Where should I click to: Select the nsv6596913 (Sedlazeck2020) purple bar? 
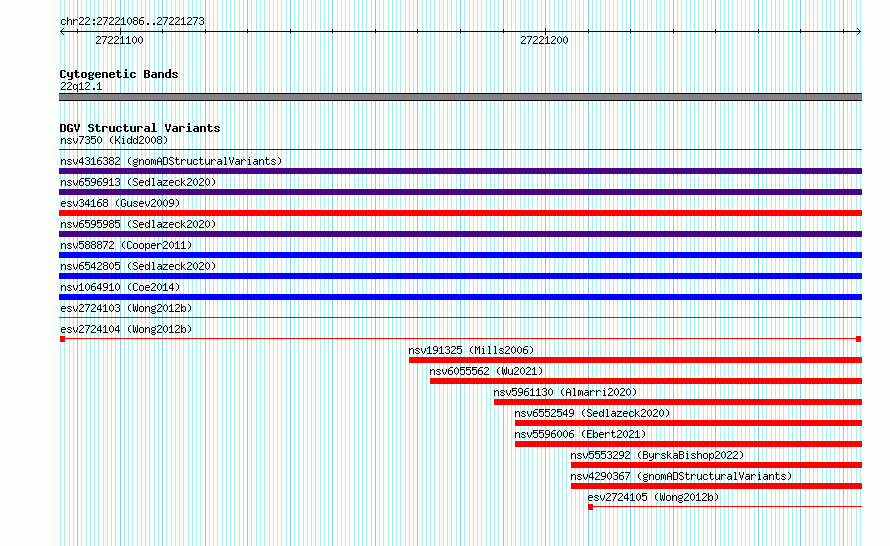460,192
